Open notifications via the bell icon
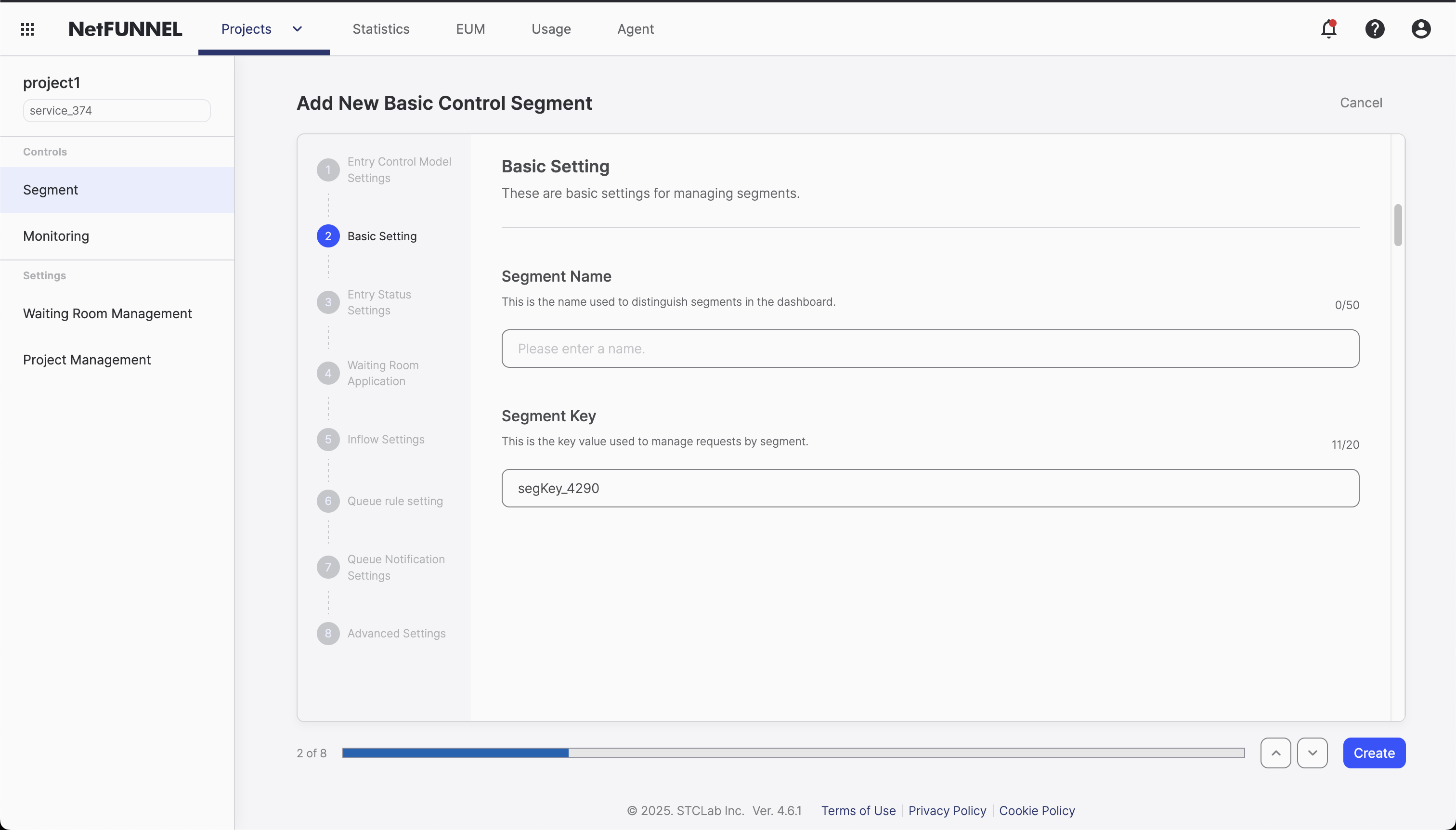1456x830 pixels. pos(1328,28)
